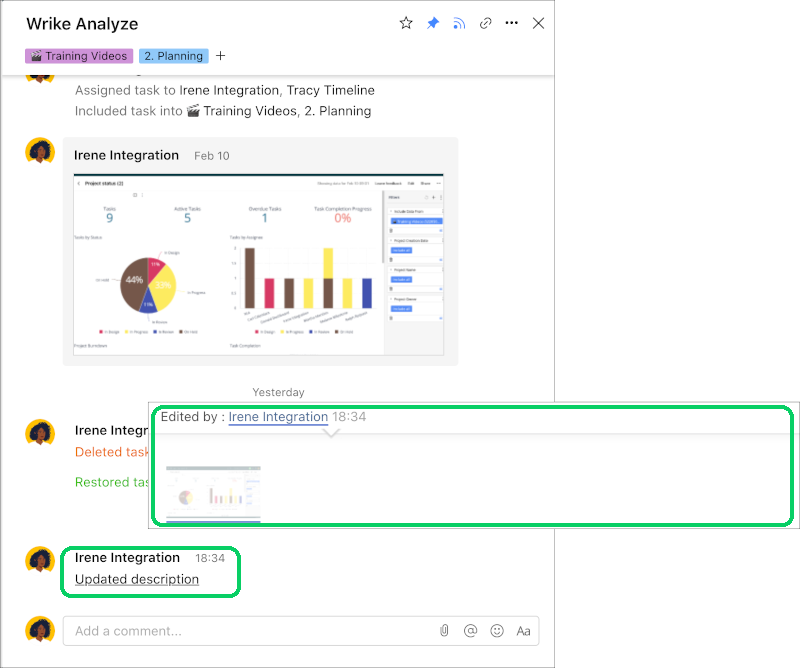
Task: Click the Wrike Analyze task title
Action: point(82,24)
